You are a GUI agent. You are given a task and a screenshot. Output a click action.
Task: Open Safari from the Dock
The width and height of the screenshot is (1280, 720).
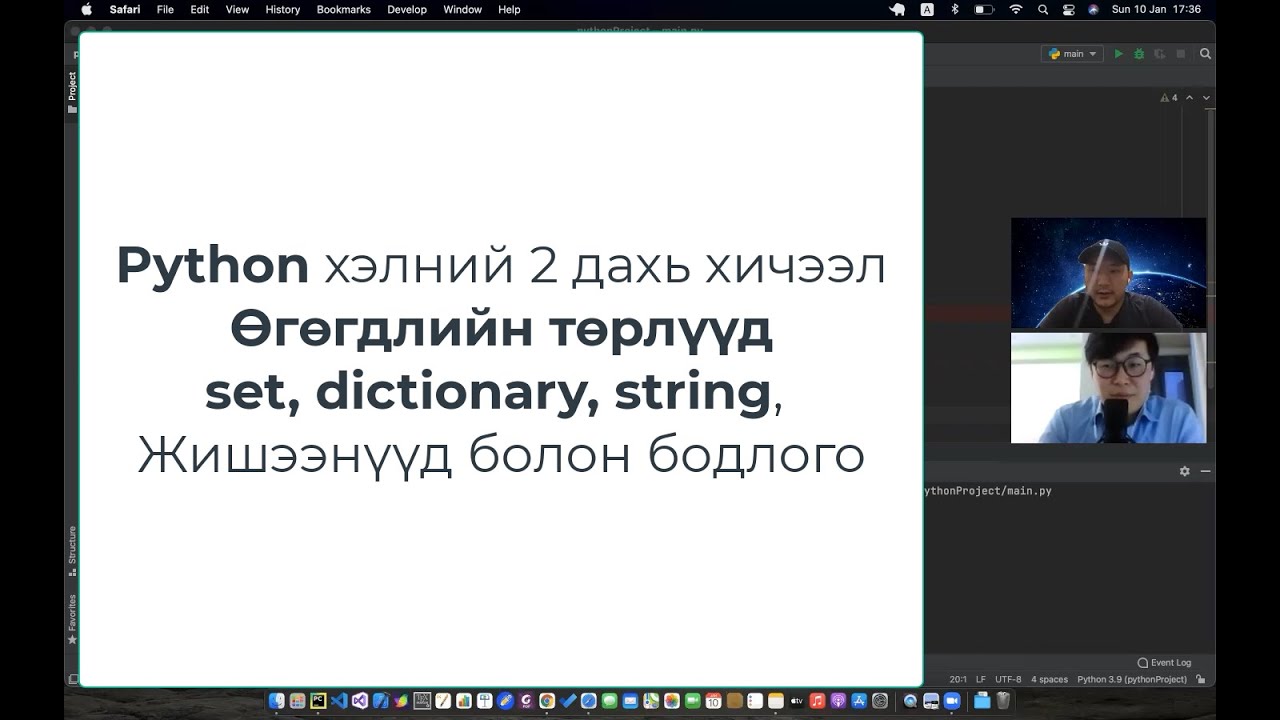click(588, 701)
